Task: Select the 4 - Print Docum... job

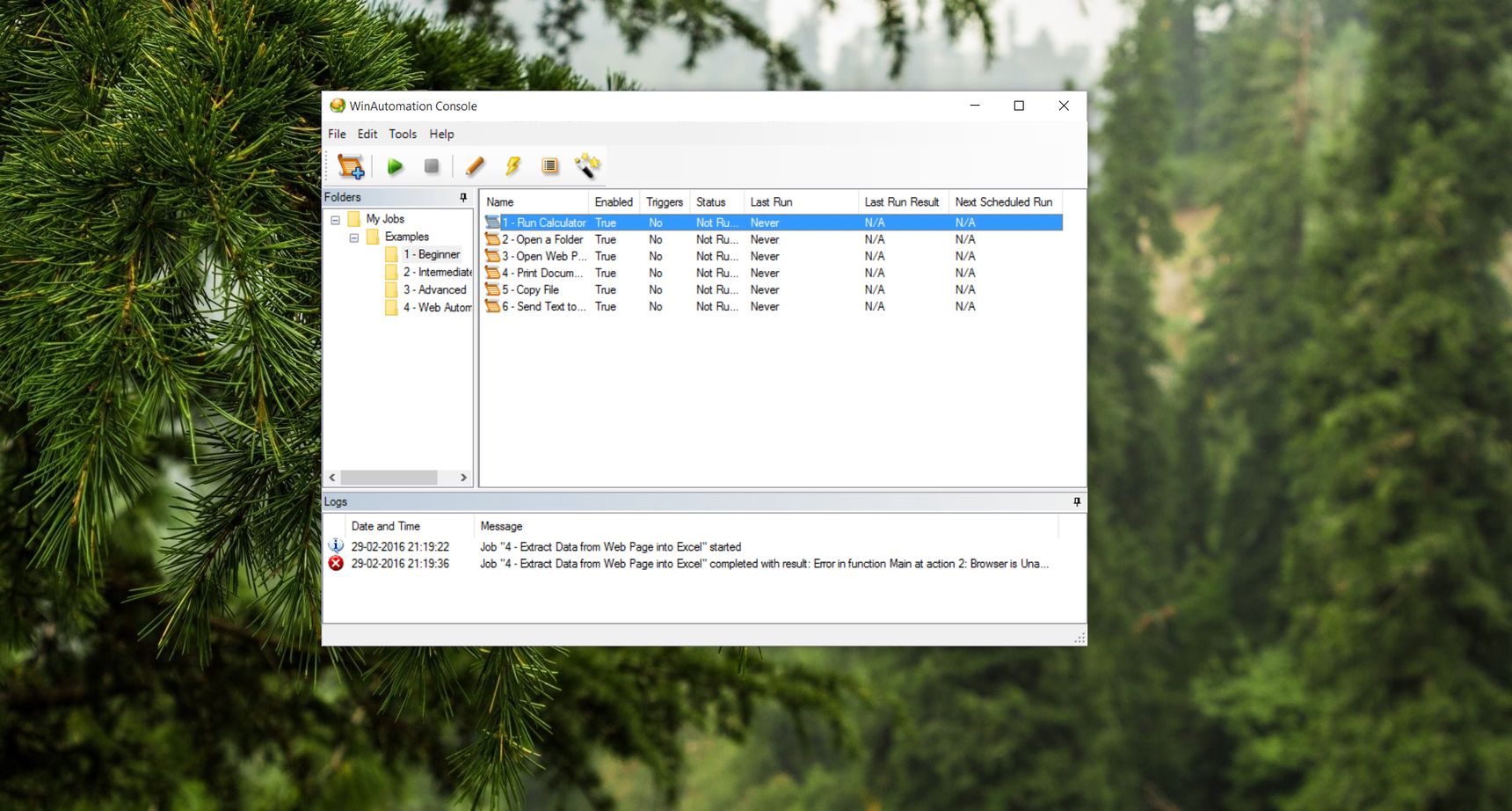Action: [x=774, y=273]
